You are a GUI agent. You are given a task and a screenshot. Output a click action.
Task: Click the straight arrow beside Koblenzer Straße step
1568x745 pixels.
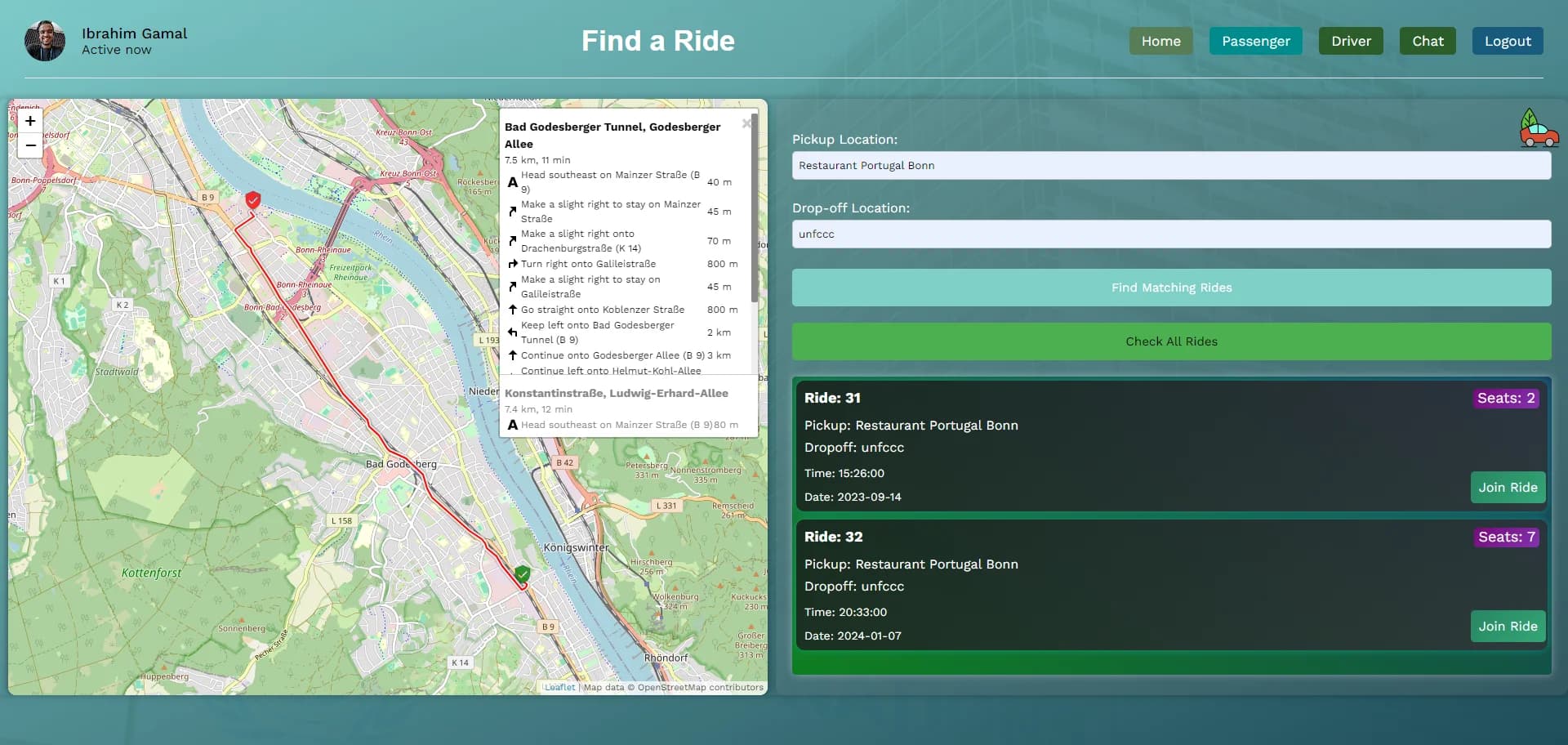(514, 310)
